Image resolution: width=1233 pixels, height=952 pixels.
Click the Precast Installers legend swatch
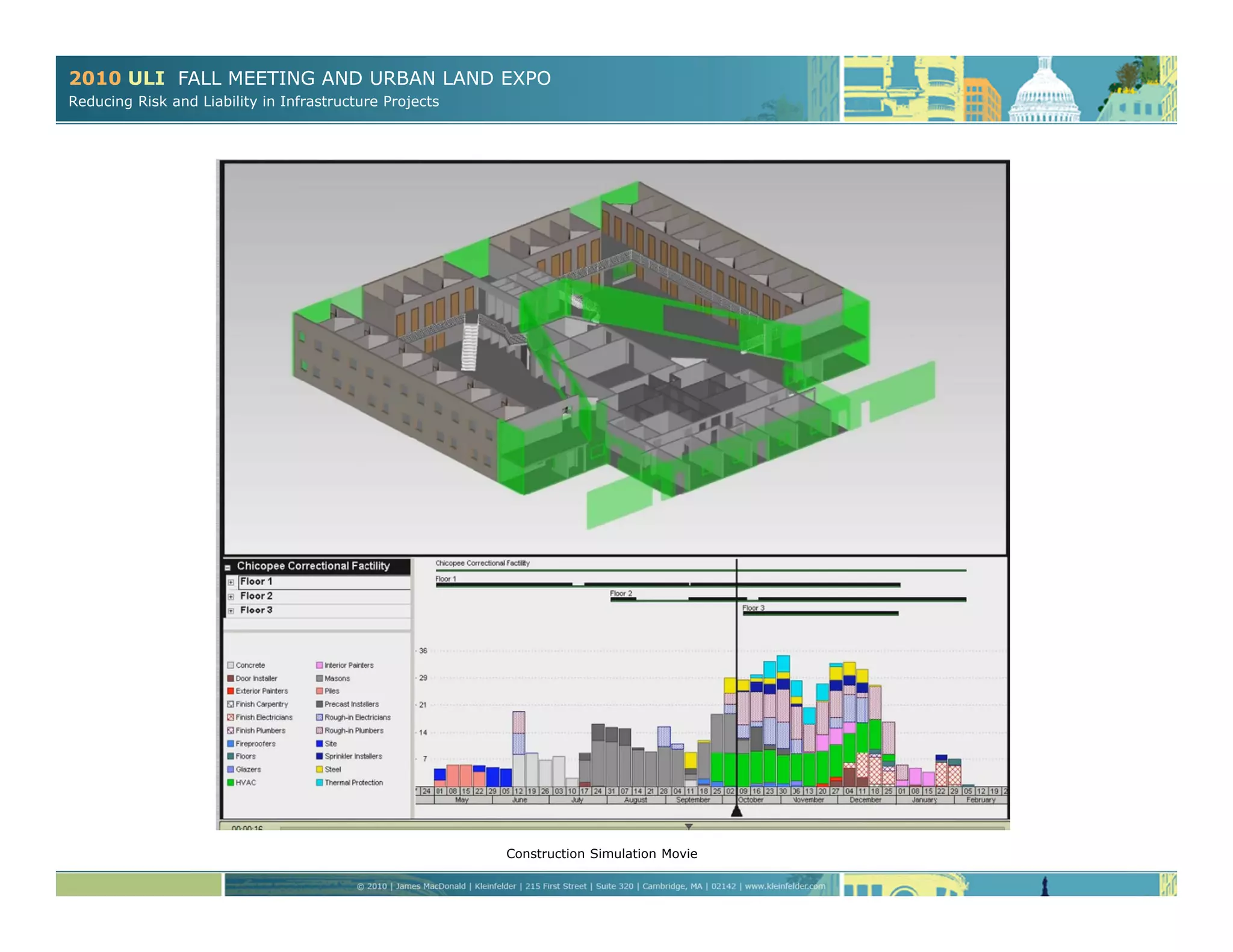(320, 705)
